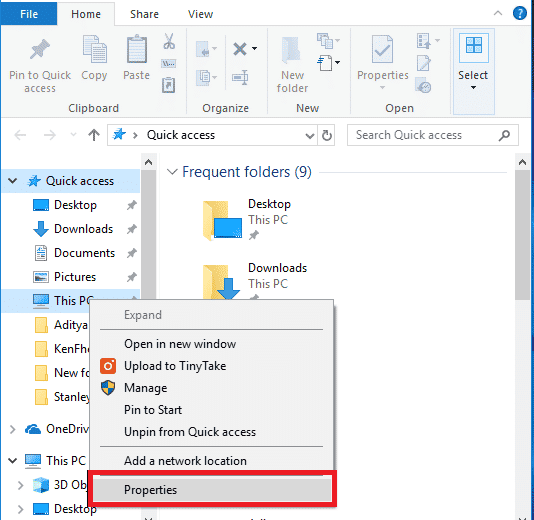Click the Desktop pin icon in sidebar
Image resolution: width=534 pixels, height=520 pixels.
(x=131, y=205)
